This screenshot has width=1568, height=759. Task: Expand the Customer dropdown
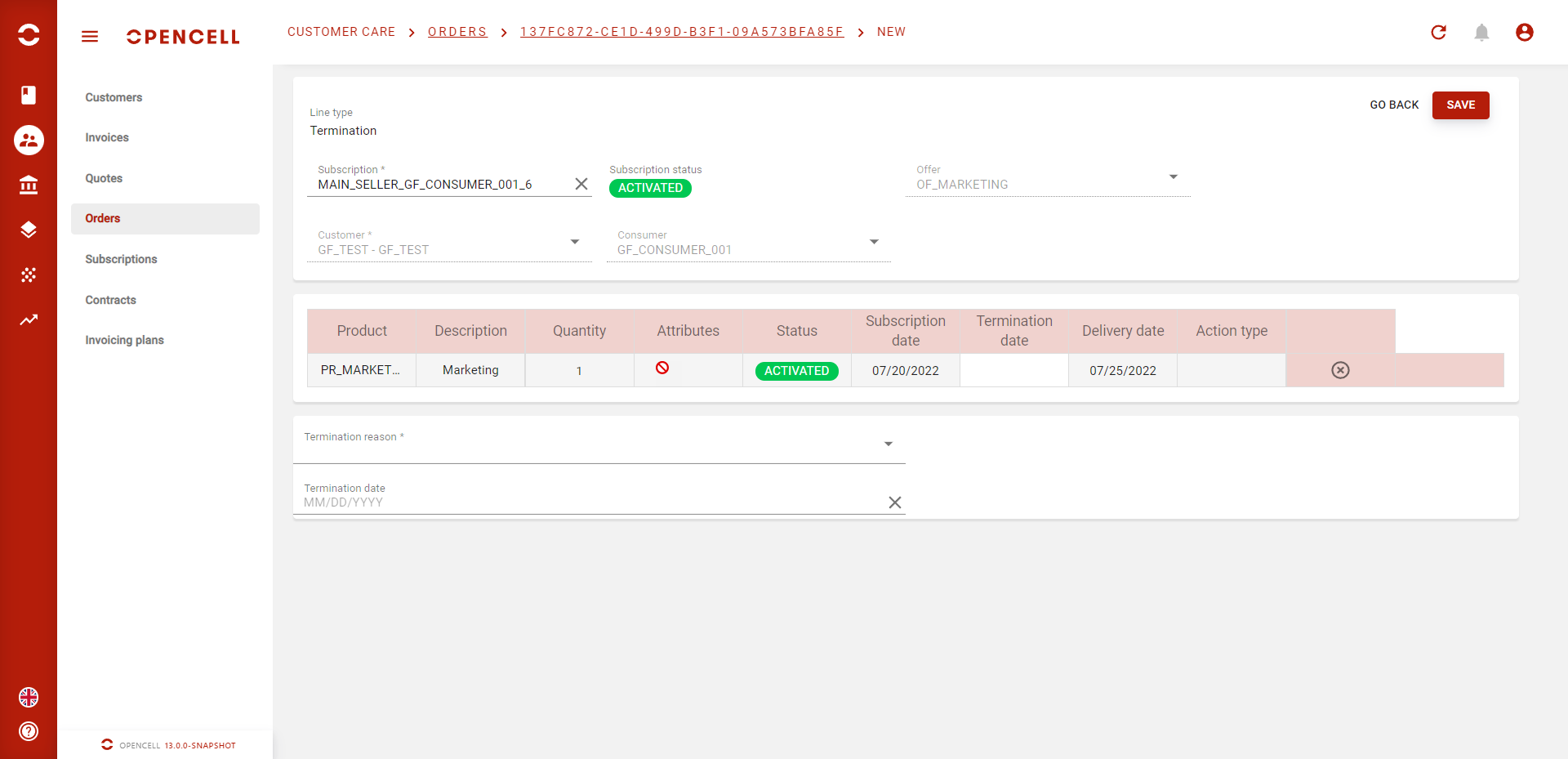tap(575, 242)
